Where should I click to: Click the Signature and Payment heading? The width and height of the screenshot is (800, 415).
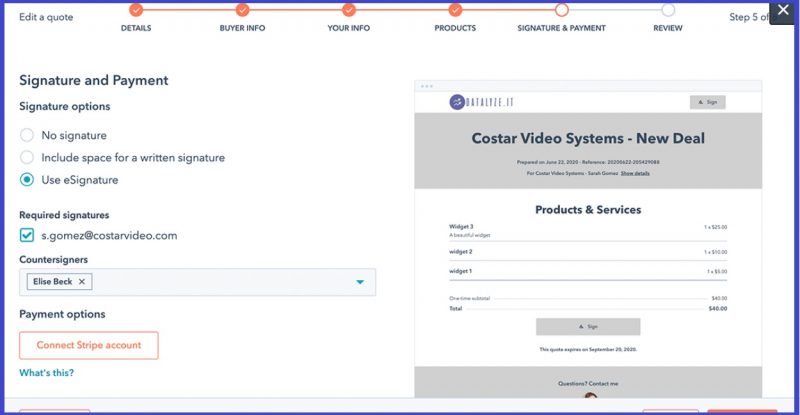click(94, 81)
